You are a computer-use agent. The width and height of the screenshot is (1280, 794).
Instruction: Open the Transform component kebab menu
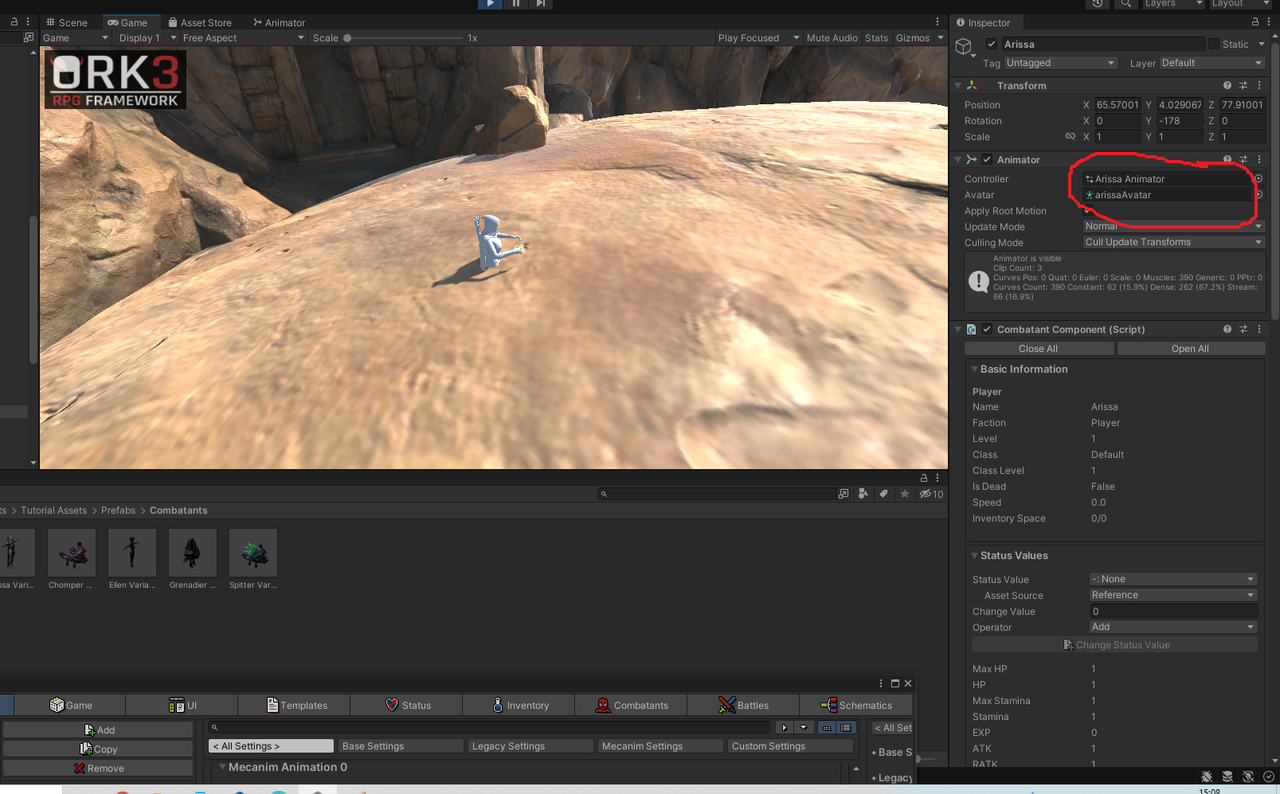coord(1260,86)
